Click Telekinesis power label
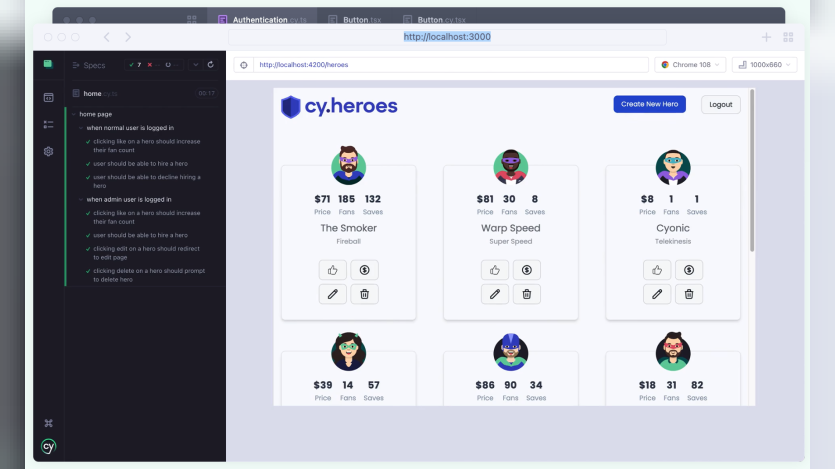The width and height of the screenshot is (835, 469). 673,241
